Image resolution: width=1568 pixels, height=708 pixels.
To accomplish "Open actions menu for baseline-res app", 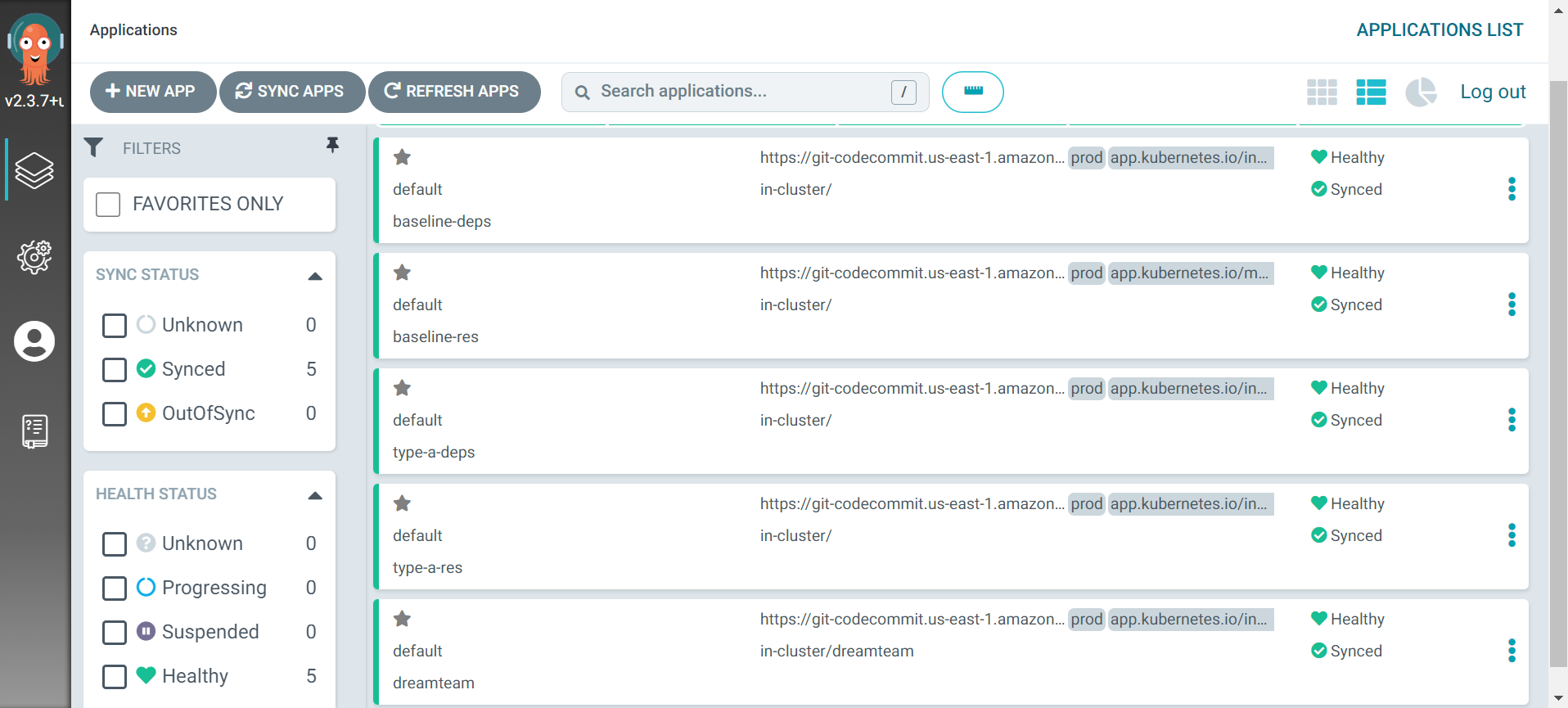I will tap(1512, 304).
